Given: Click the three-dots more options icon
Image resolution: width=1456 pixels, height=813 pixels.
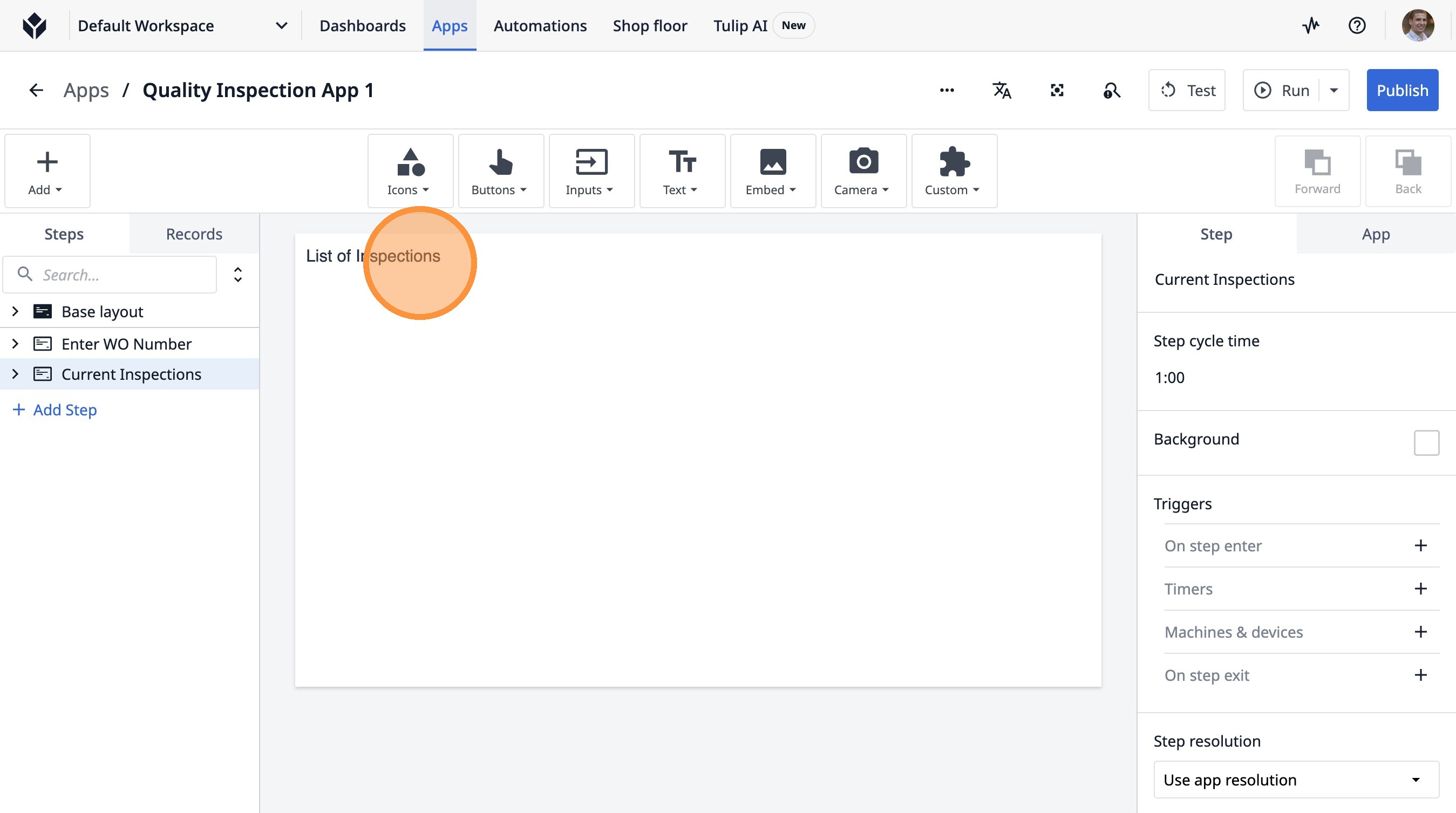Looking at the screenshot, I should coord(947,91).
